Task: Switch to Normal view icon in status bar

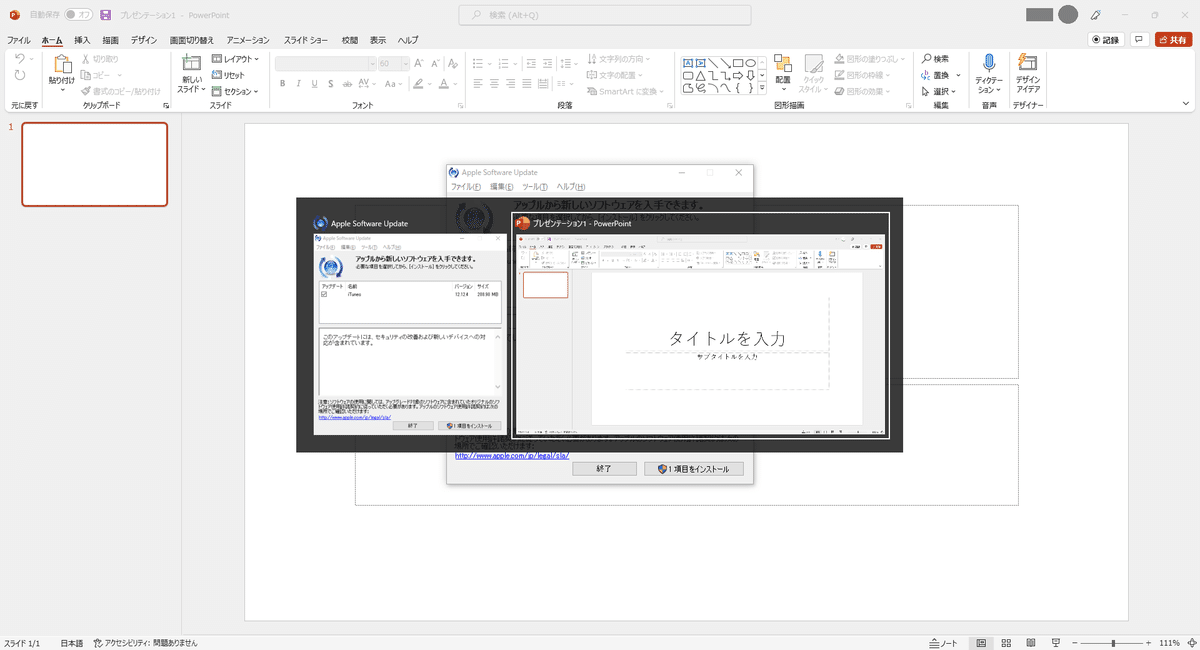Action: 982,643
